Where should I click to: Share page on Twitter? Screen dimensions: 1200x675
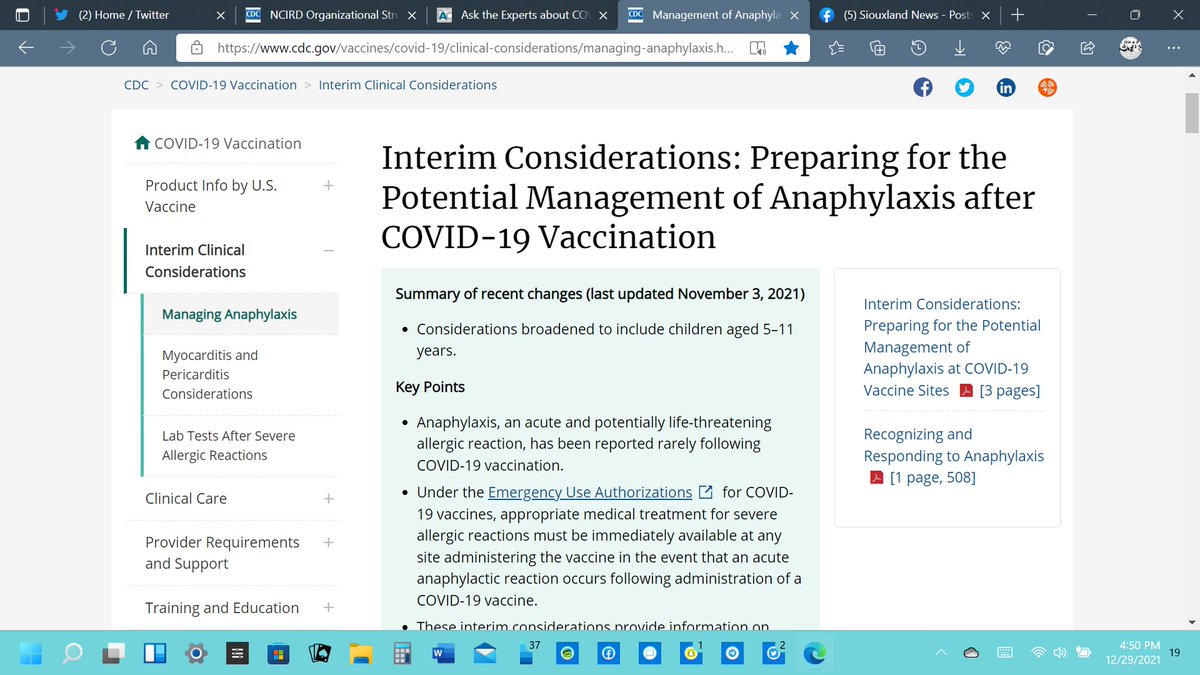(x=964, y=87)
